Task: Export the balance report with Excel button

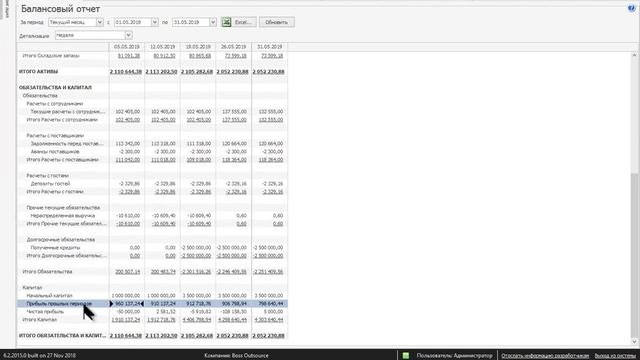Action: 239,22
